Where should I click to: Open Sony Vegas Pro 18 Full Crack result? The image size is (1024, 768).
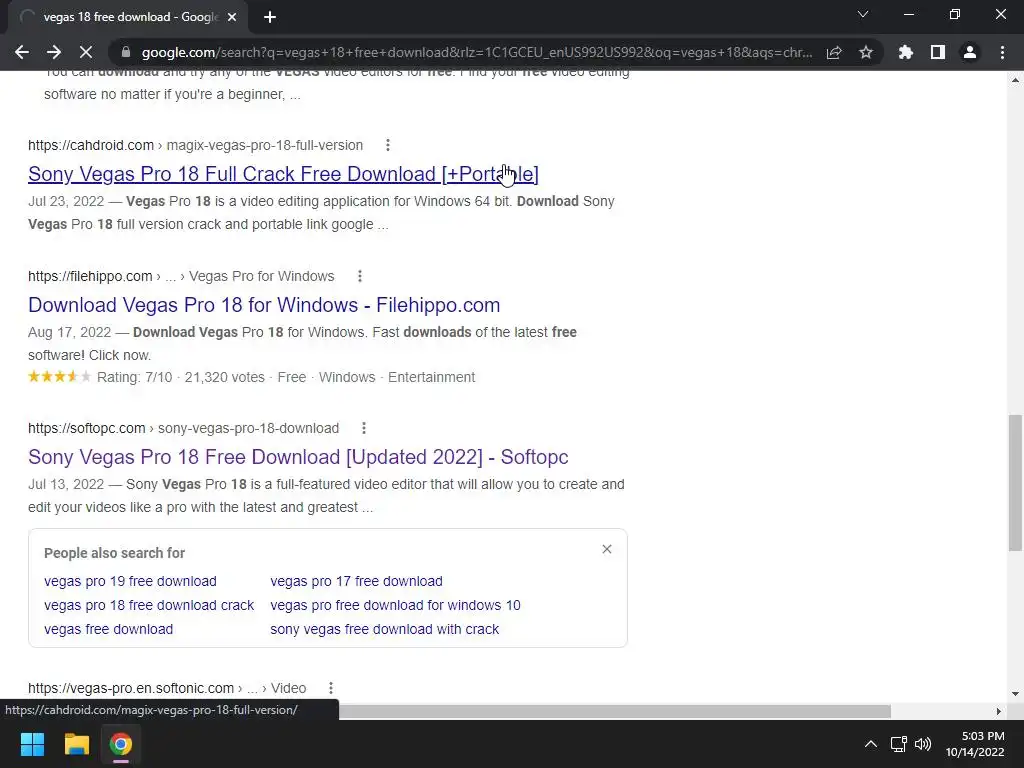click(x=283, y=174)
